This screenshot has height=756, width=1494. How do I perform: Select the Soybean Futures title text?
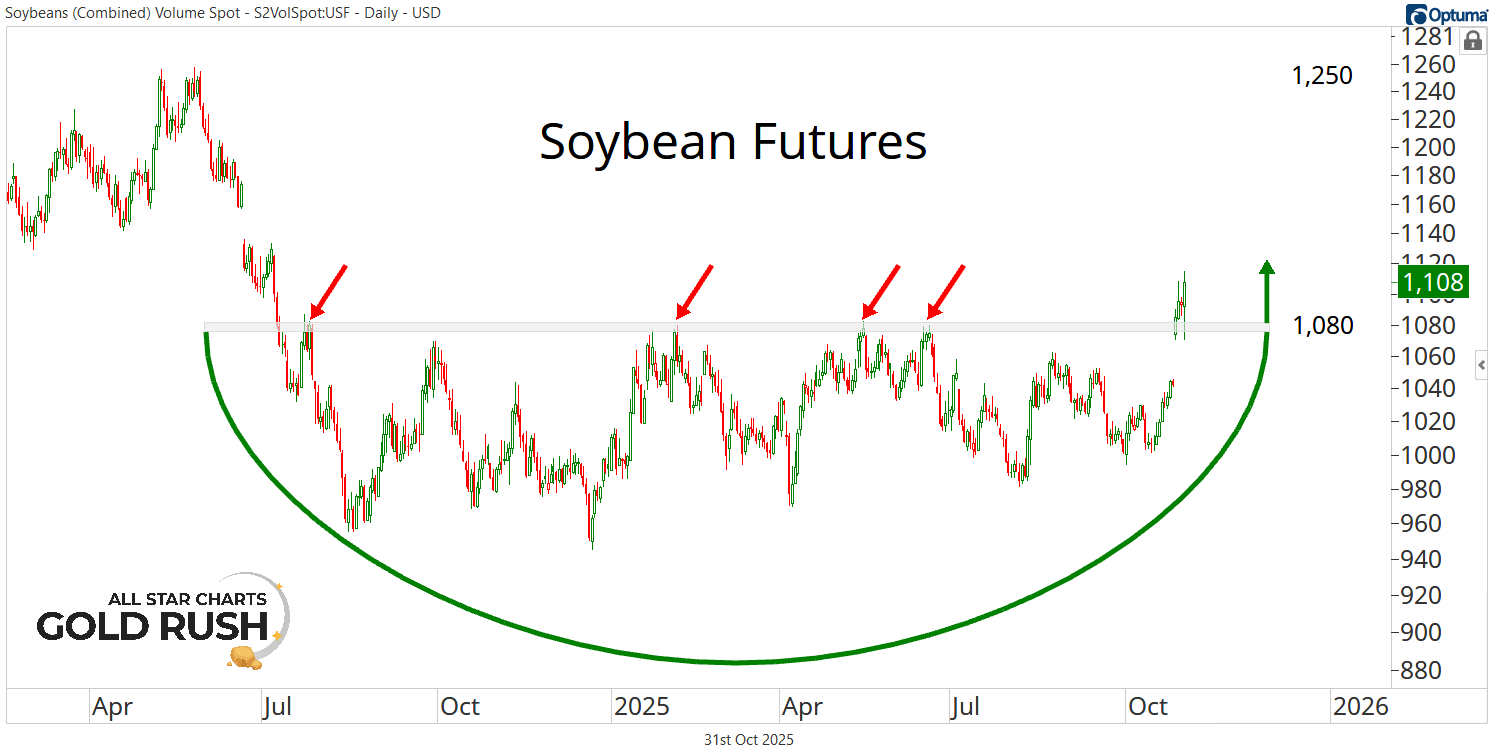(x=733, y=142)
